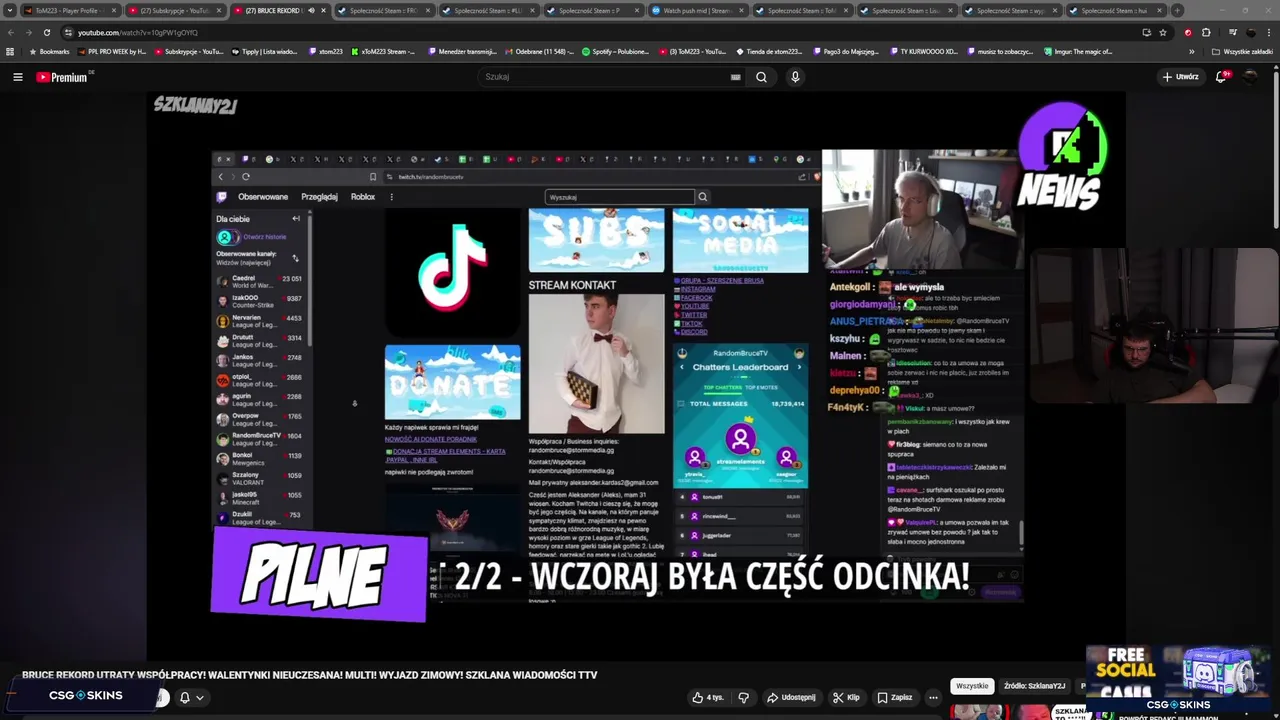Open the Tipply | Lista wiado... bookmark
This screenshot has width=1280, height=720.
pos(265,51)
